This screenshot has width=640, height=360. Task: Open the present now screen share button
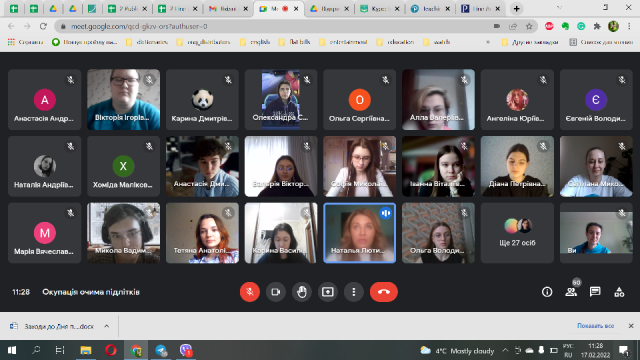tap(328, 292)
